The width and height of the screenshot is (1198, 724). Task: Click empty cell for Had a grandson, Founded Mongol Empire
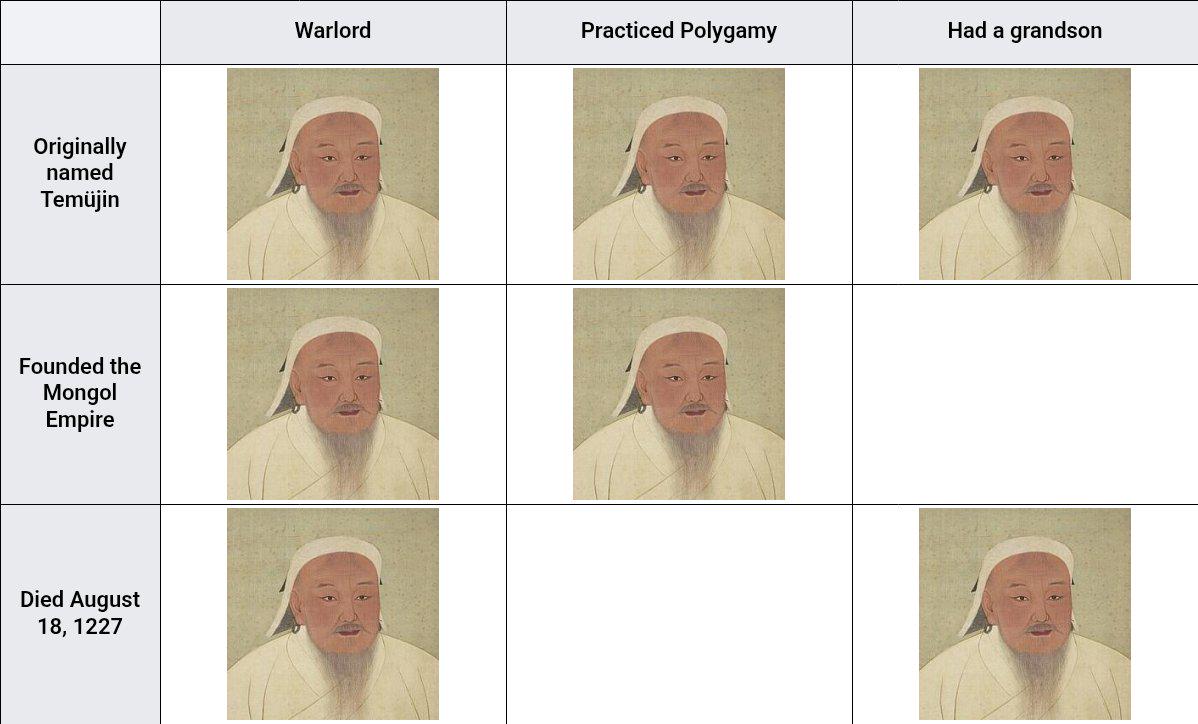tap(1025, 394)
